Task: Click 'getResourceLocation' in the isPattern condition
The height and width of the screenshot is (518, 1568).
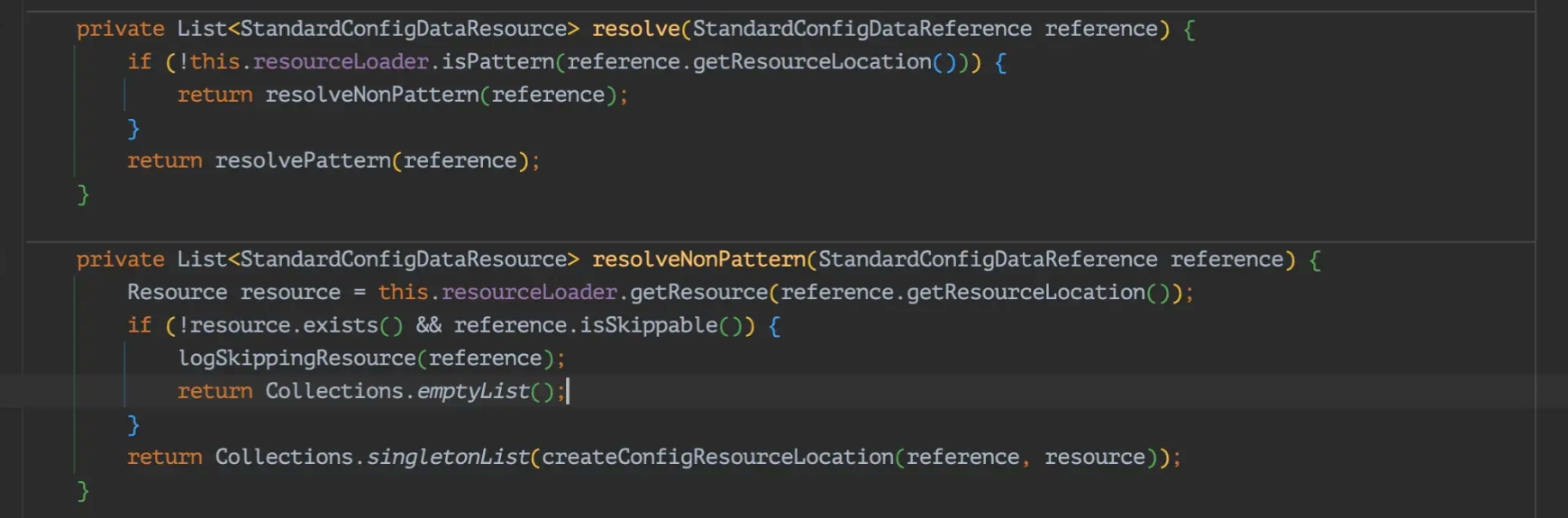Action: [812, 61]
